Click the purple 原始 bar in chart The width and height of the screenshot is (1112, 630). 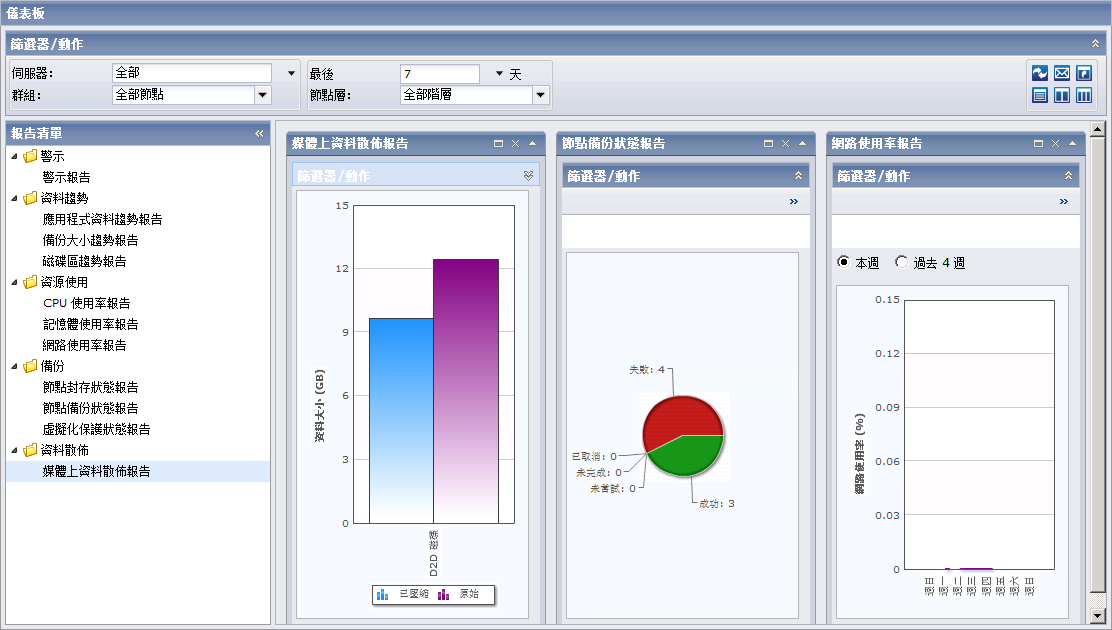(466, 392)
